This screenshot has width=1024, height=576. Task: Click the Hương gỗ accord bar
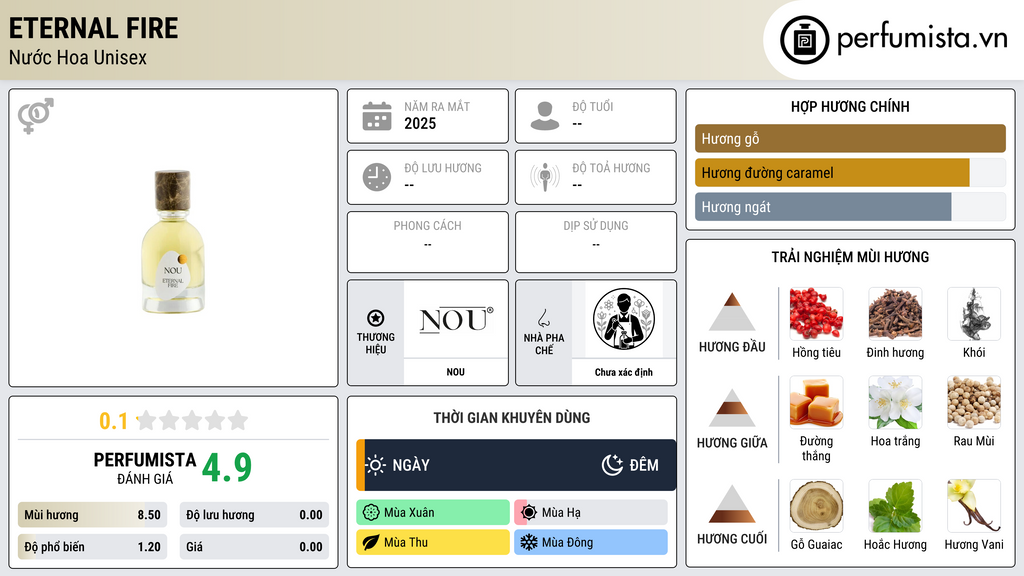(850, 138)
